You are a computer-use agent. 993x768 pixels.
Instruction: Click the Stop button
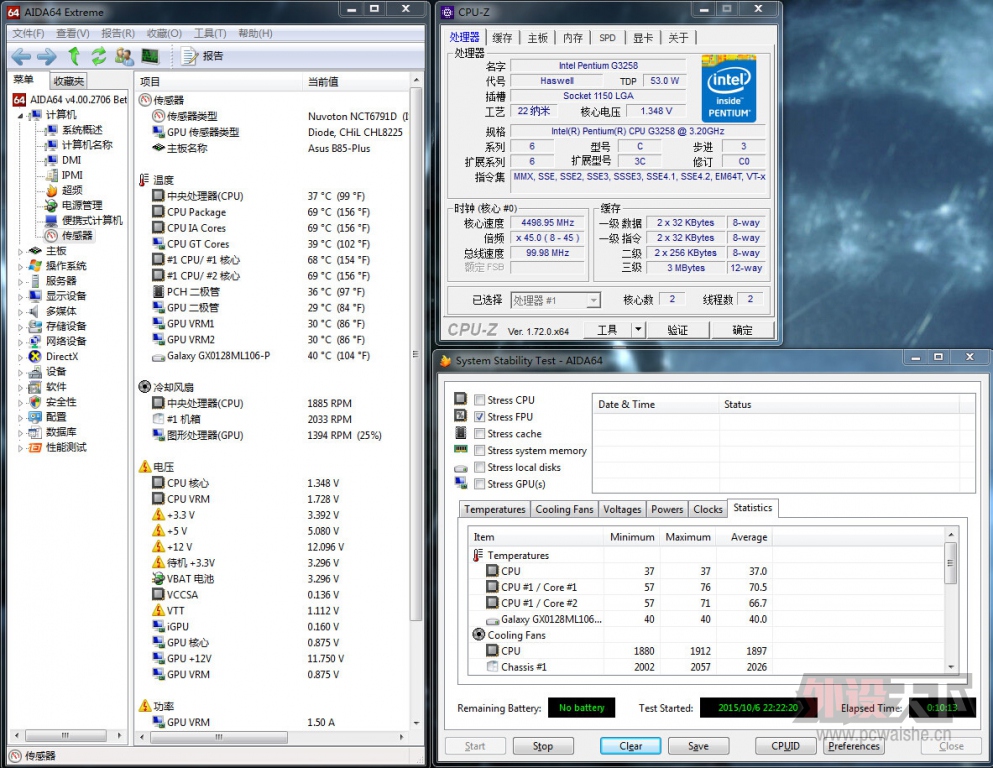(x=543, y=746)
